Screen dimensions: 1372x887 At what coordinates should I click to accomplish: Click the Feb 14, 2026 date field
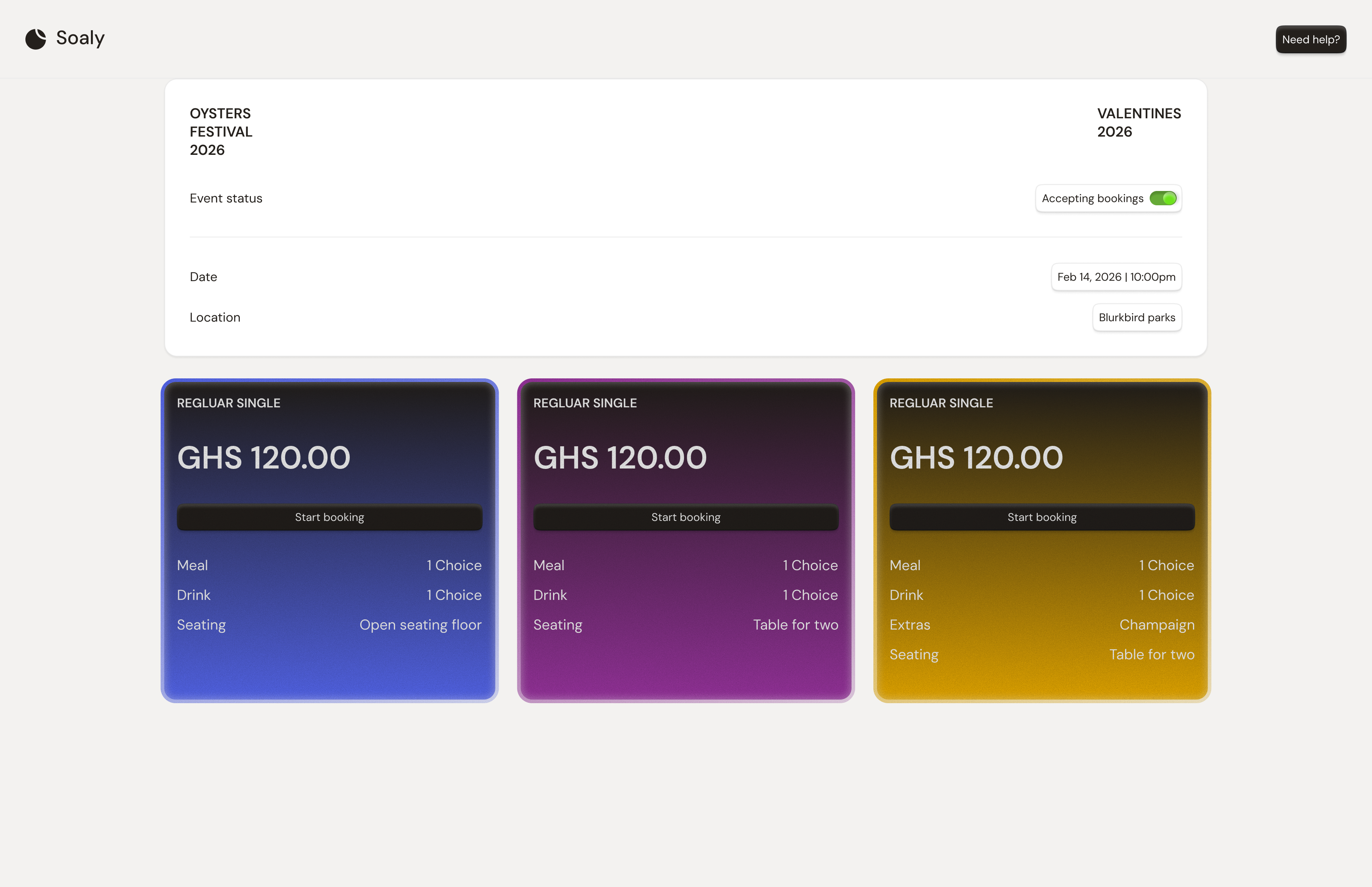click(x=1116, y=277)
